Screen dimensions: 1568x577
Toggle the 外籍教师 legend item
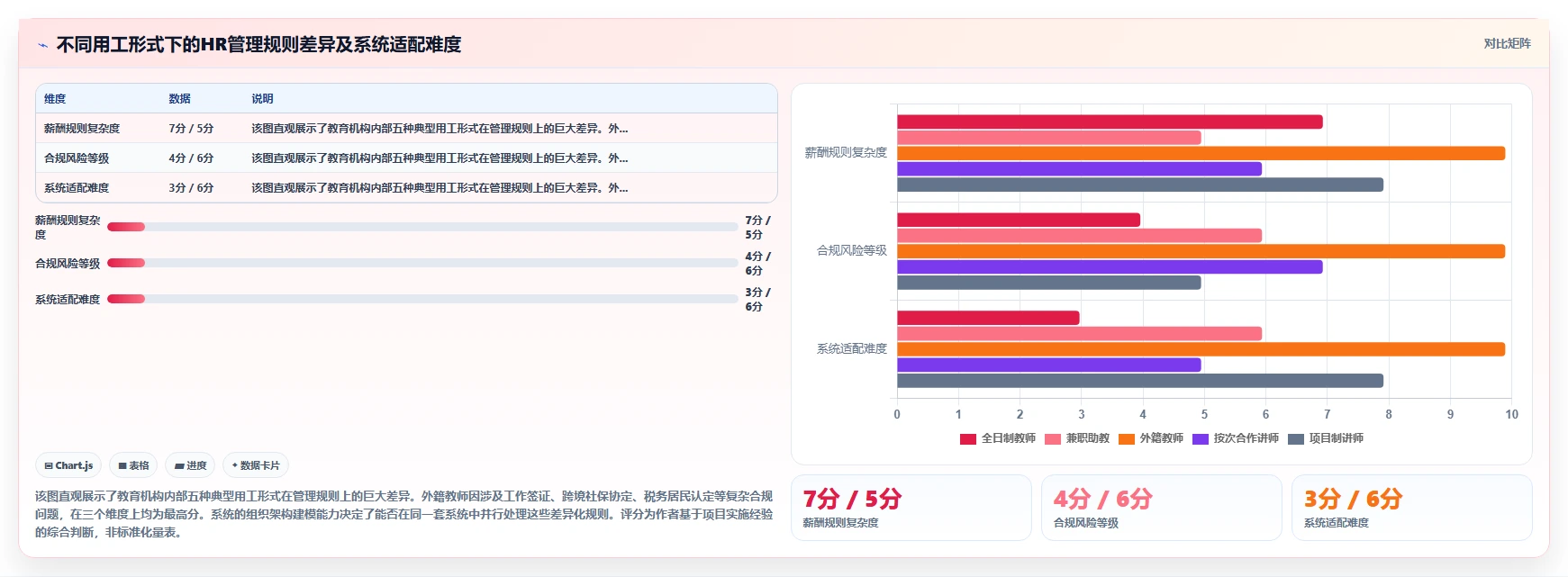(x=1151, y=438)
